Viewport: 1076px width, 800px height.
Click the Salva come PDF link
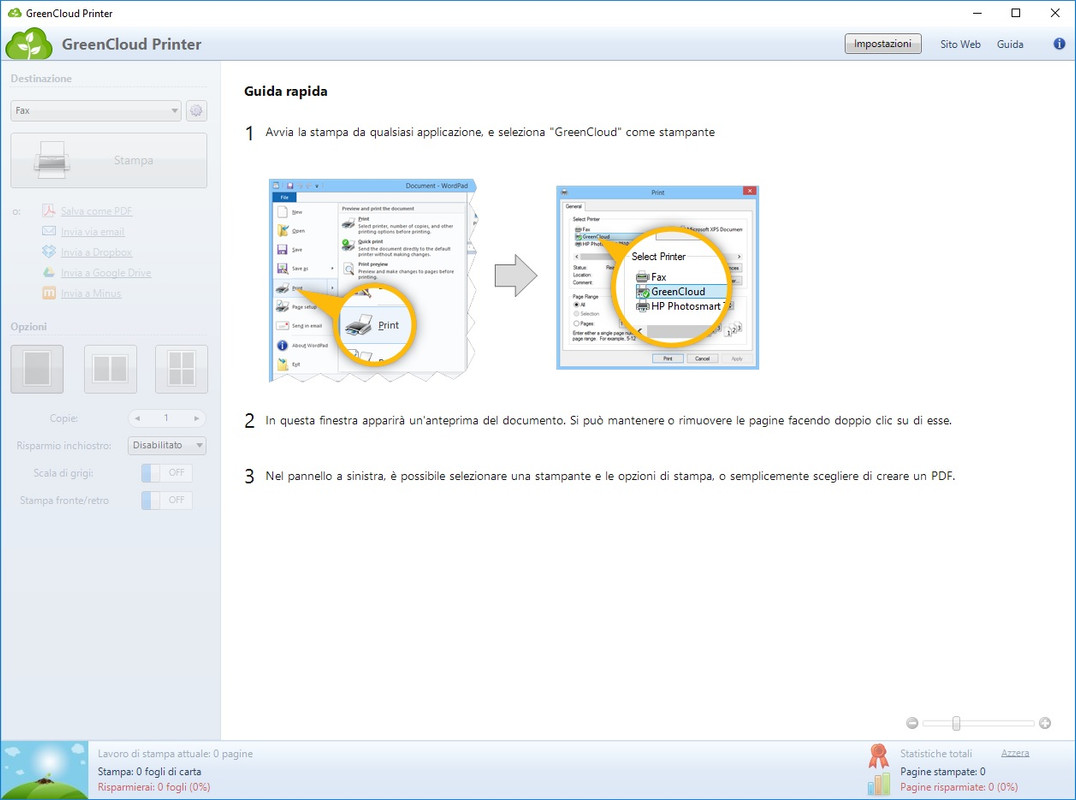pyautogui.click(x=96, y=211)
